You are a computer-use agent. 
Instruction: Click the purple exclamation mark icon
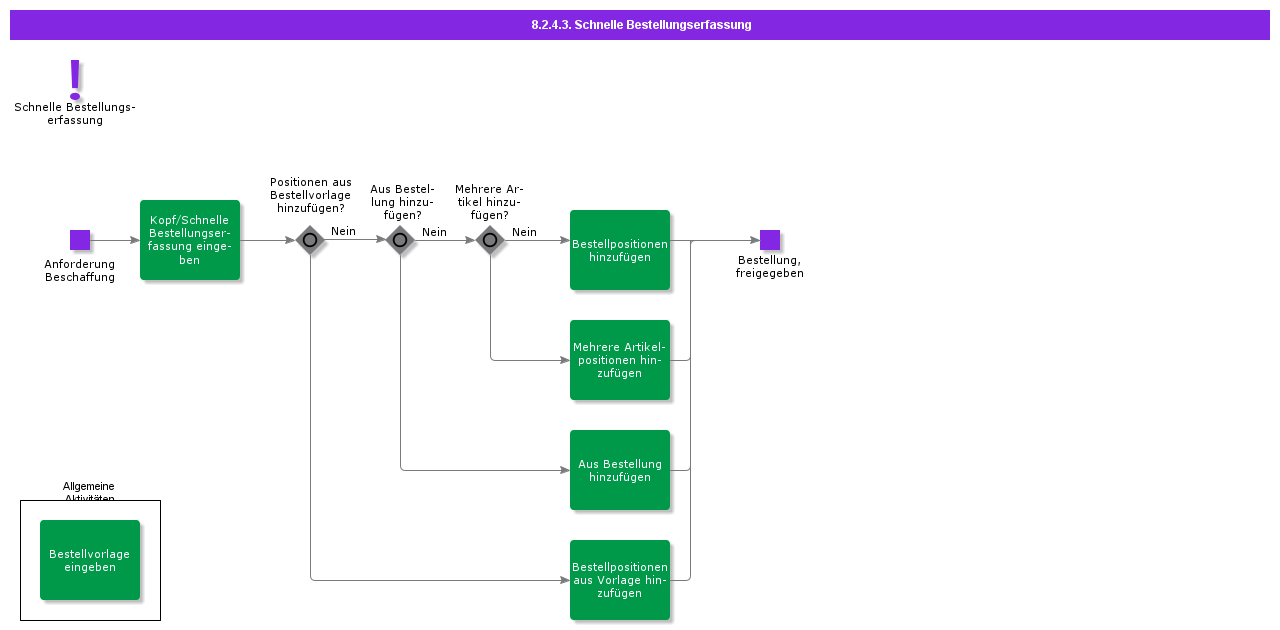(x=75, y=79)
